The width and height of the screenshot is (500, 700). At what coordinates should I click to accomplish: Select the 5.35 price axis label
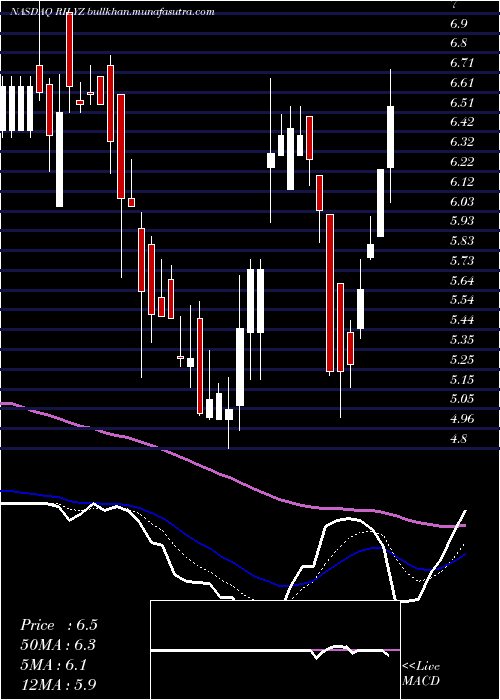click(461, 340)
